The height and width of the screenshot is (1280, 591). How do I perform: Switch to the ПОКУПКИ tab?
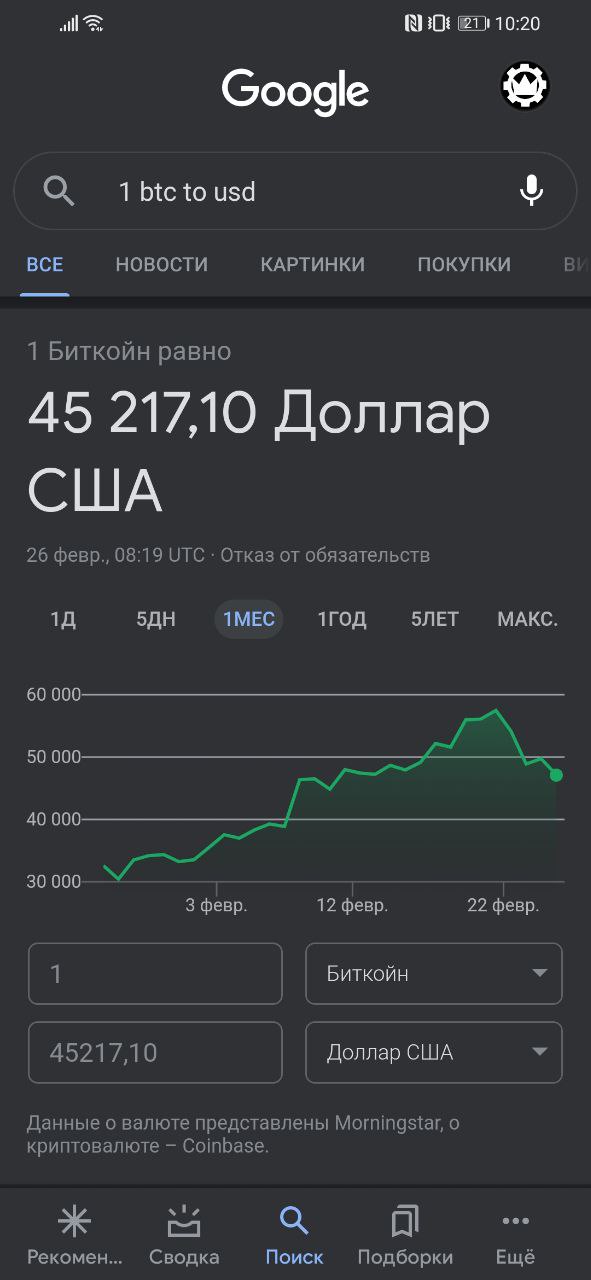click(464, 264)
